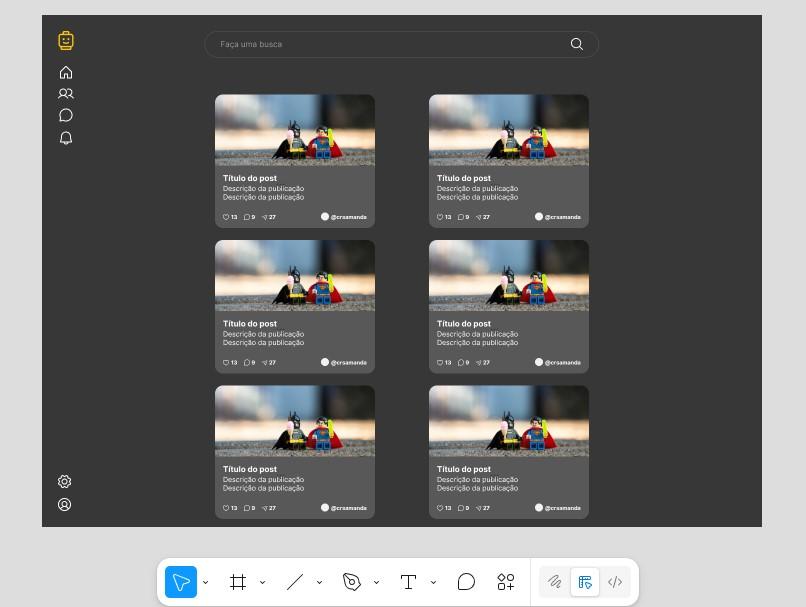Open the user profile icon in sidebar
This screenshot has height=607, width=806.
[x=64, y=504]
